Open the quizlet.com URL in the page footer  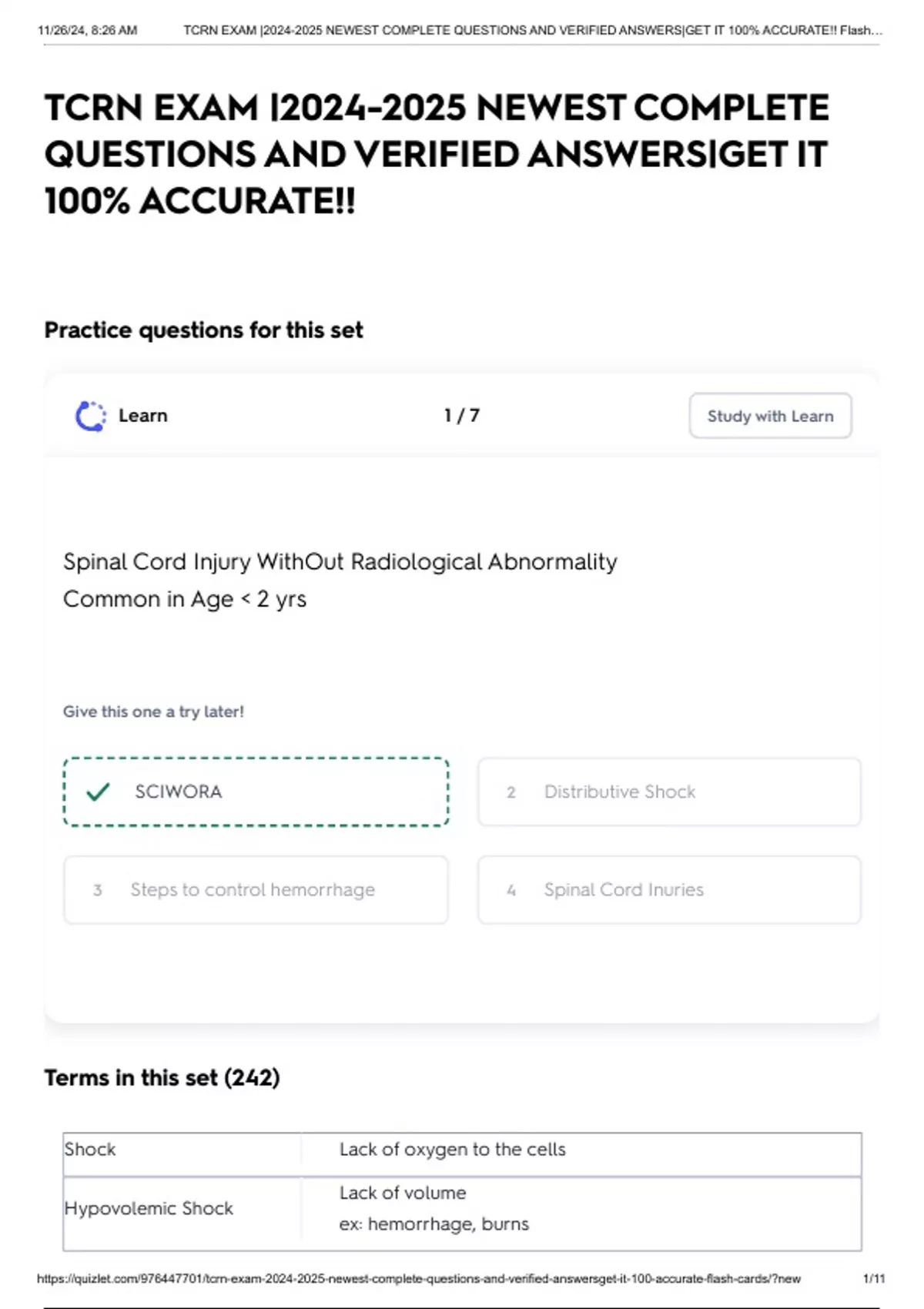(x=418, y=1279)
